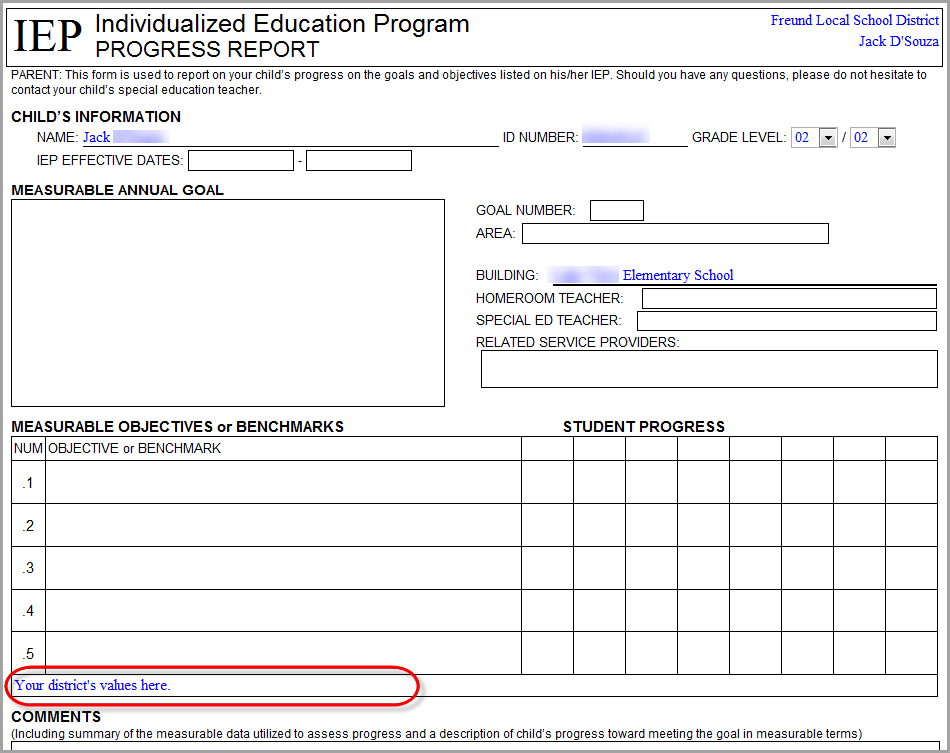The image size is (950, 753).
Task: Click the Related Service Providers box
Action: [709, 369]
